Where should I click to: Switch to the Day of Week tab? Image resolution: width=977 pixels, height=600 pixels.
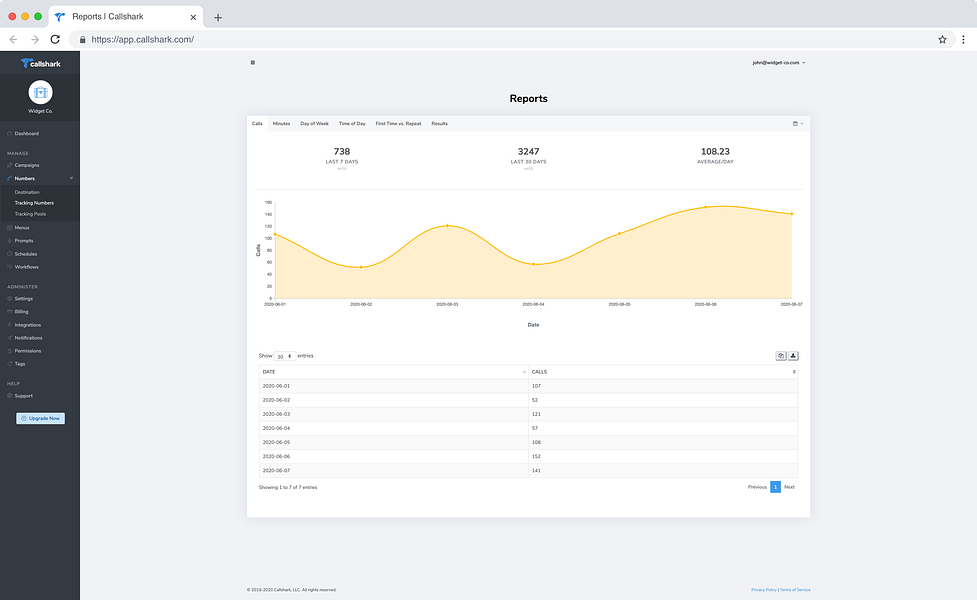[x=314, y=123]
